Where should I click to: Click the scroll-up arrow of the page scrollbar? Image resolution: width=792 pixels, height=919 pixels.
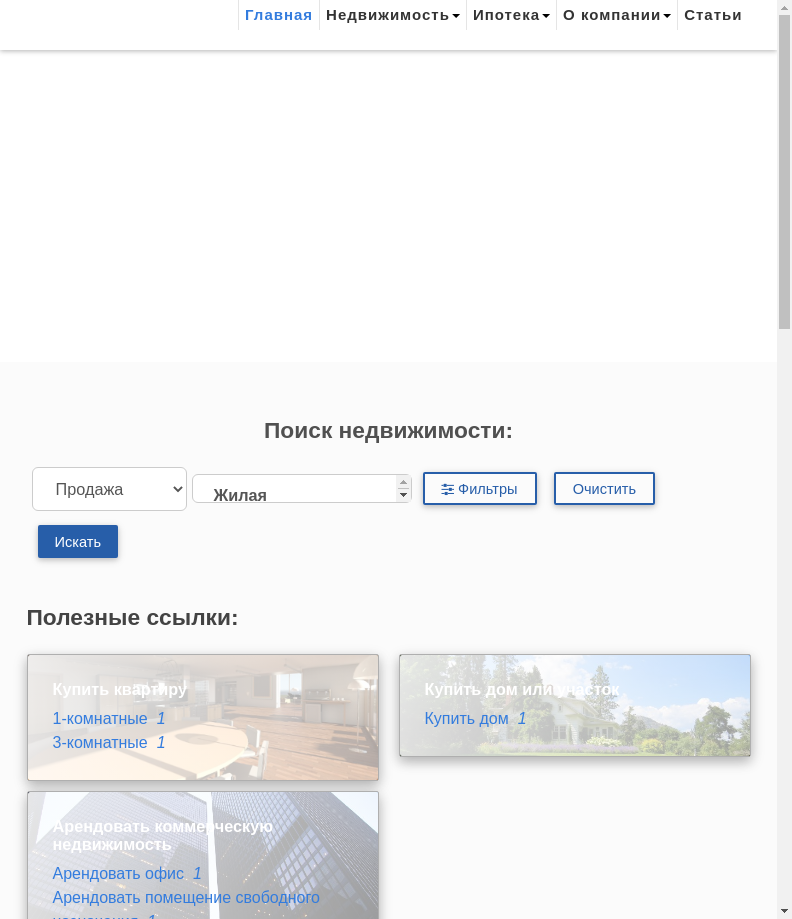coord(784,7)
